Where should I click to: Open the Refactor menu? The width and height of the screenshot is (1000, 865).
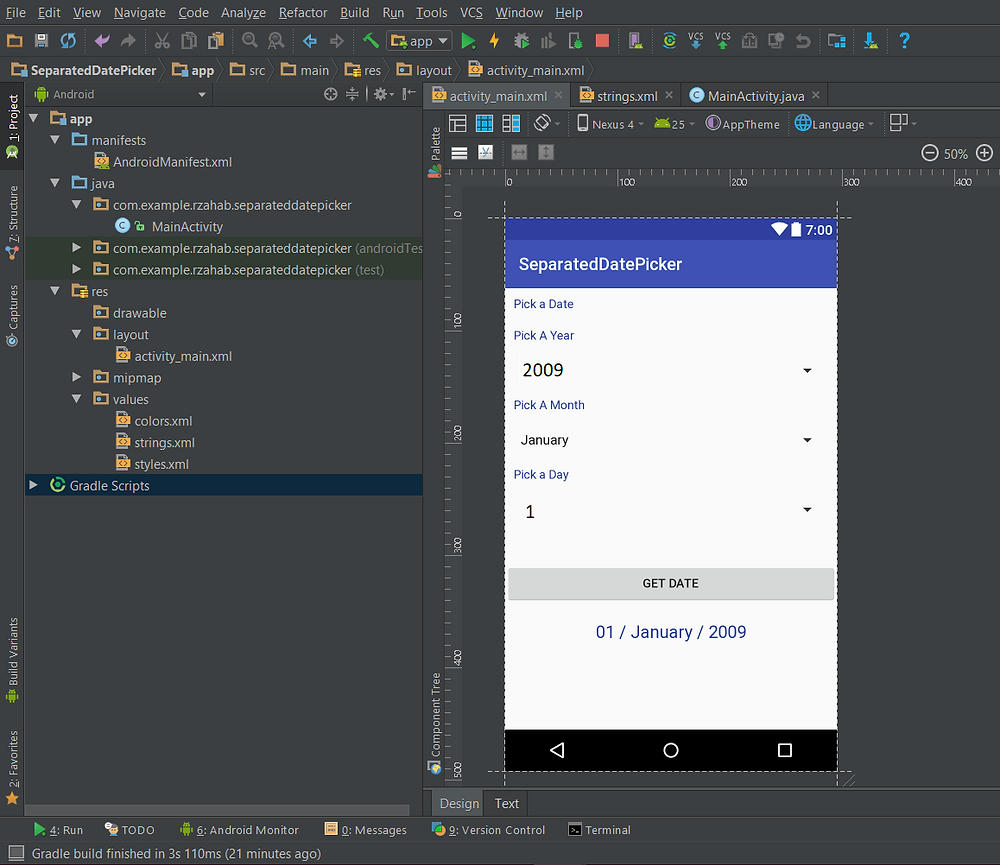pyautogui.click(x=303, y=13)
